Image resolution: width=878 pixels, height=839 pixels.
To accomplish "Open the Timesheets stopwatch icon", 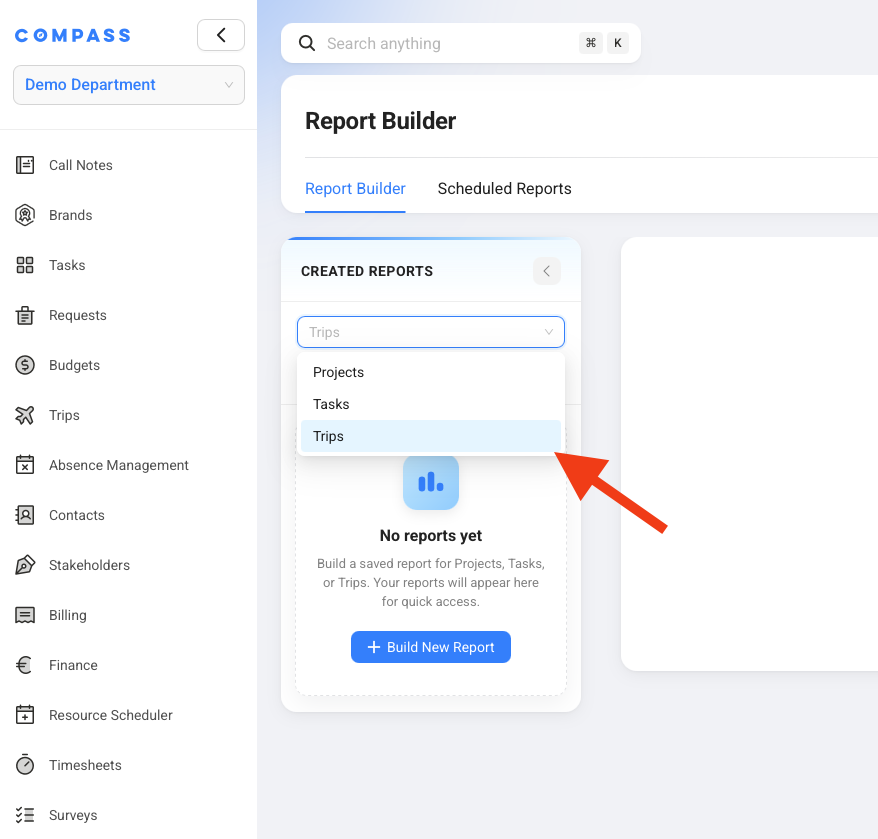I will pyautogui.click(x=25, y=765).
